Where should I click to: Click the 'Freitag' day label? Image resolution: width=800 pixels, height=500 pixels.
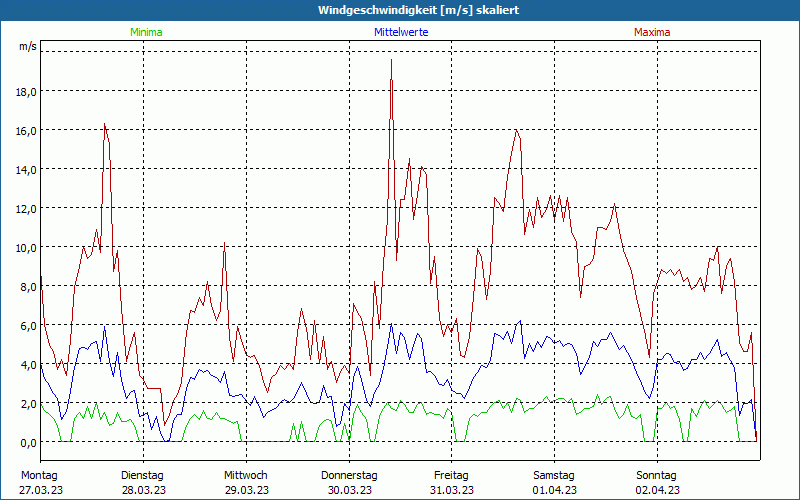452,475
